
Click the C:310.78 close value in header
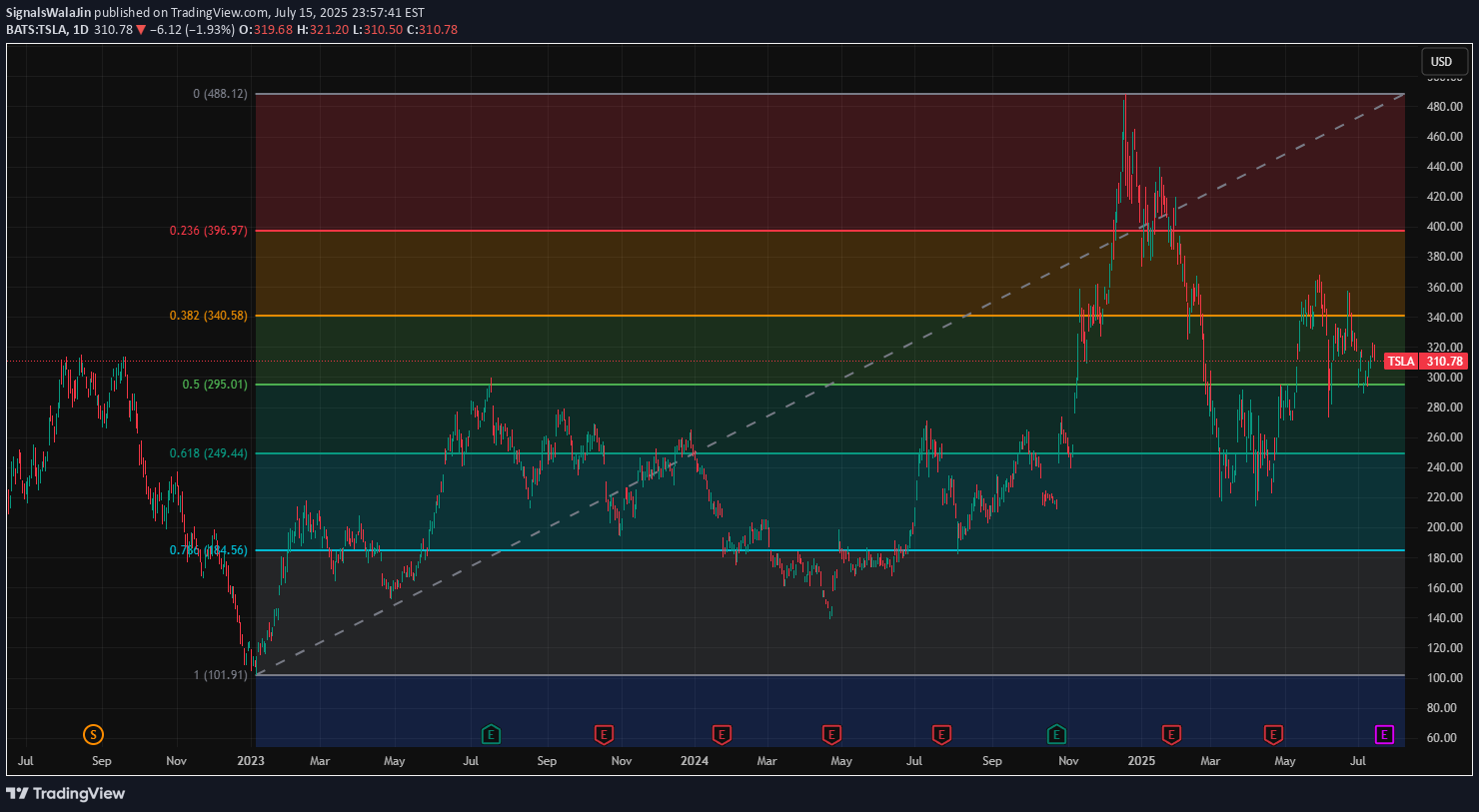coord(432,30)
